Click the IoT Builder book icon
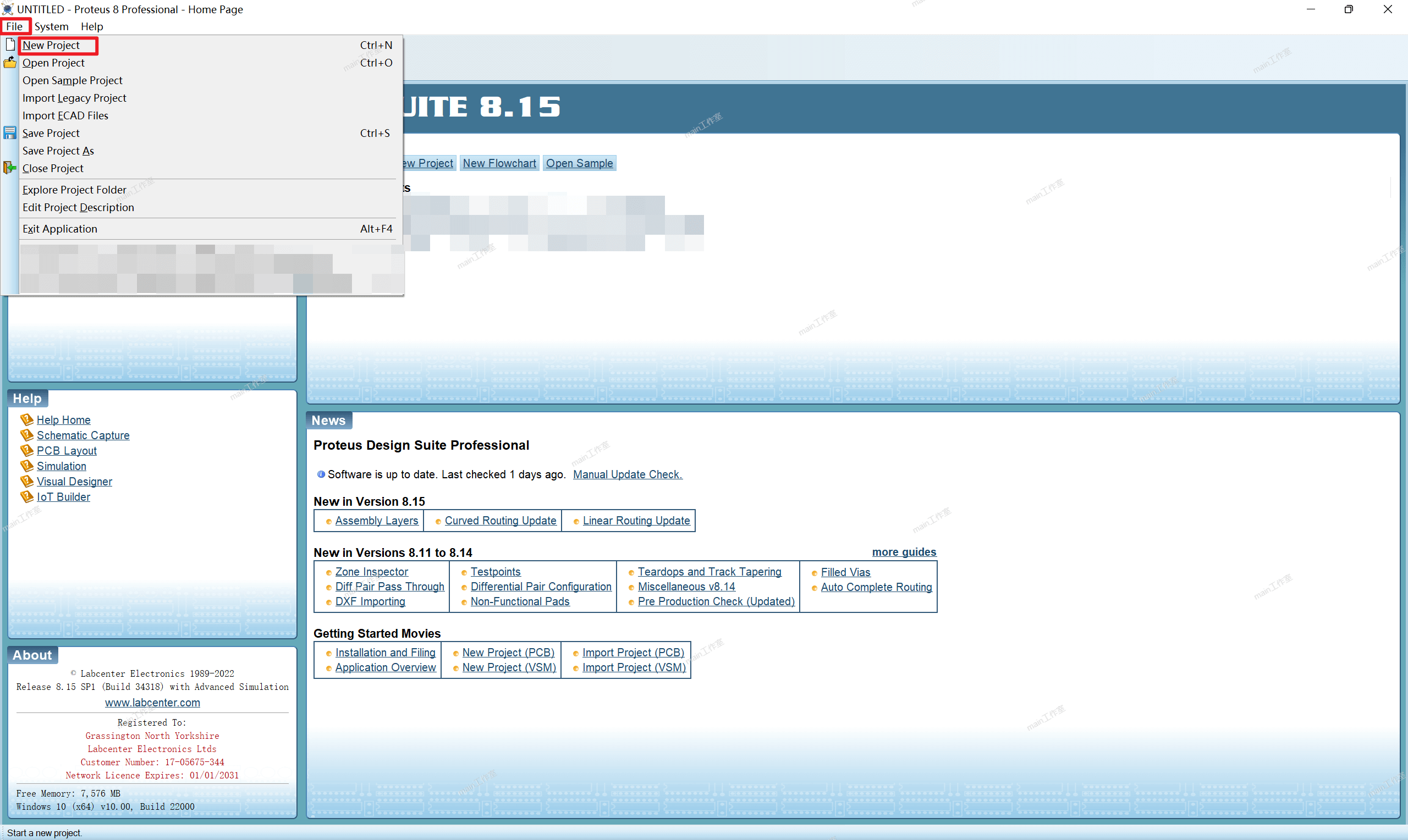The image size is (1408, 840). tap(26, 497)
